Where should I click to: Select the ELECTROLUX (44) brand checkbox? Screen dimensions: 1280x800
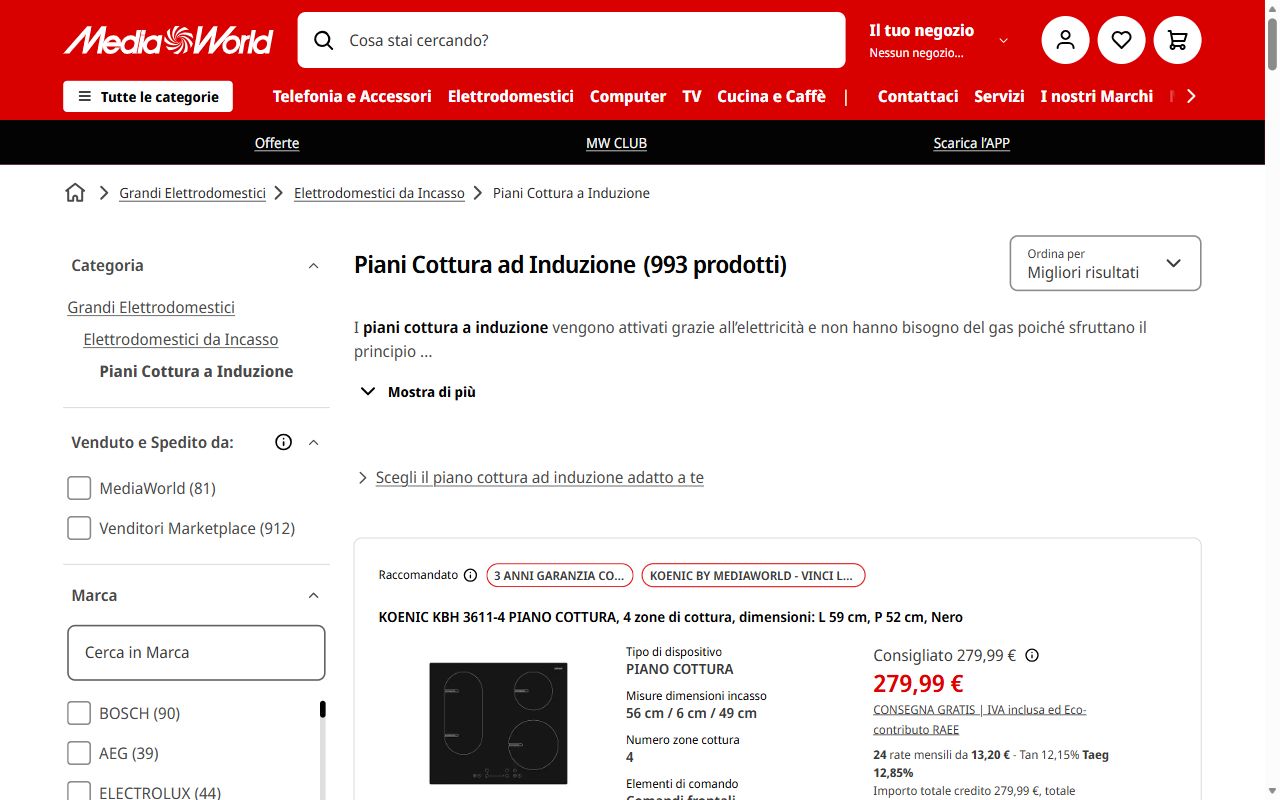tap(79, 791)
